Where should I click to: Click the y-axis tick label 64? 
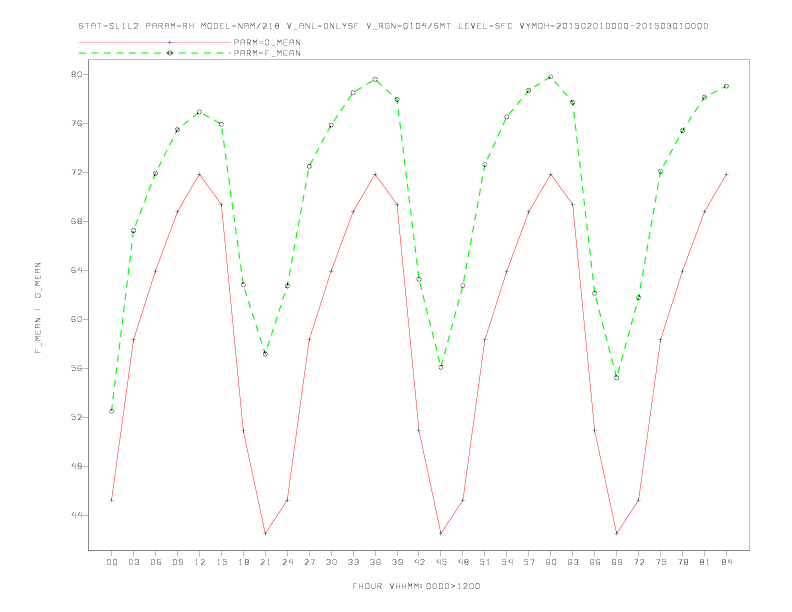pyautogui.click(x=77, y=270)
